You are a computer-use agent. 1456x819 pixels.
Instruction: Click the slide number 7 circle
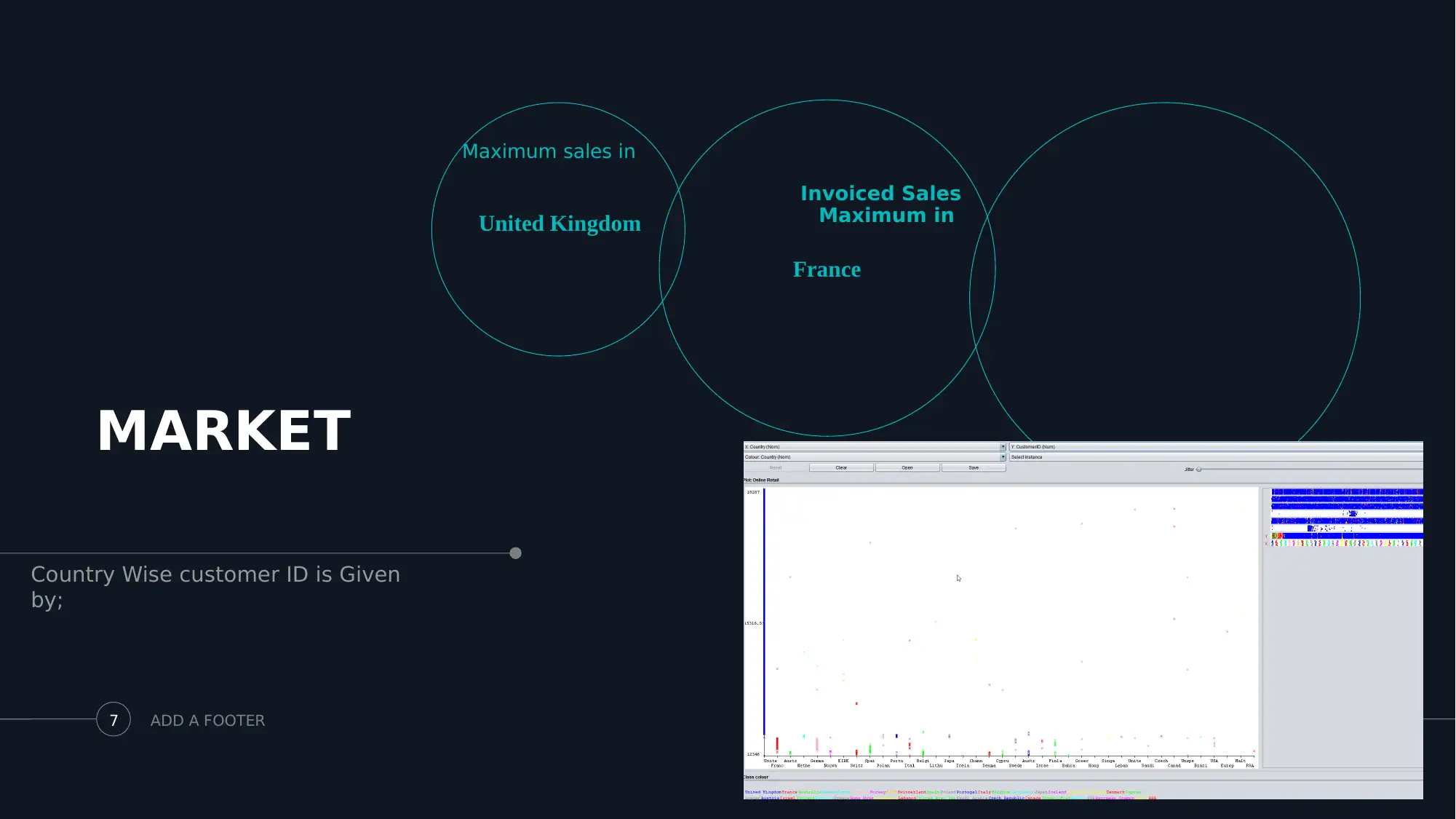114,719
